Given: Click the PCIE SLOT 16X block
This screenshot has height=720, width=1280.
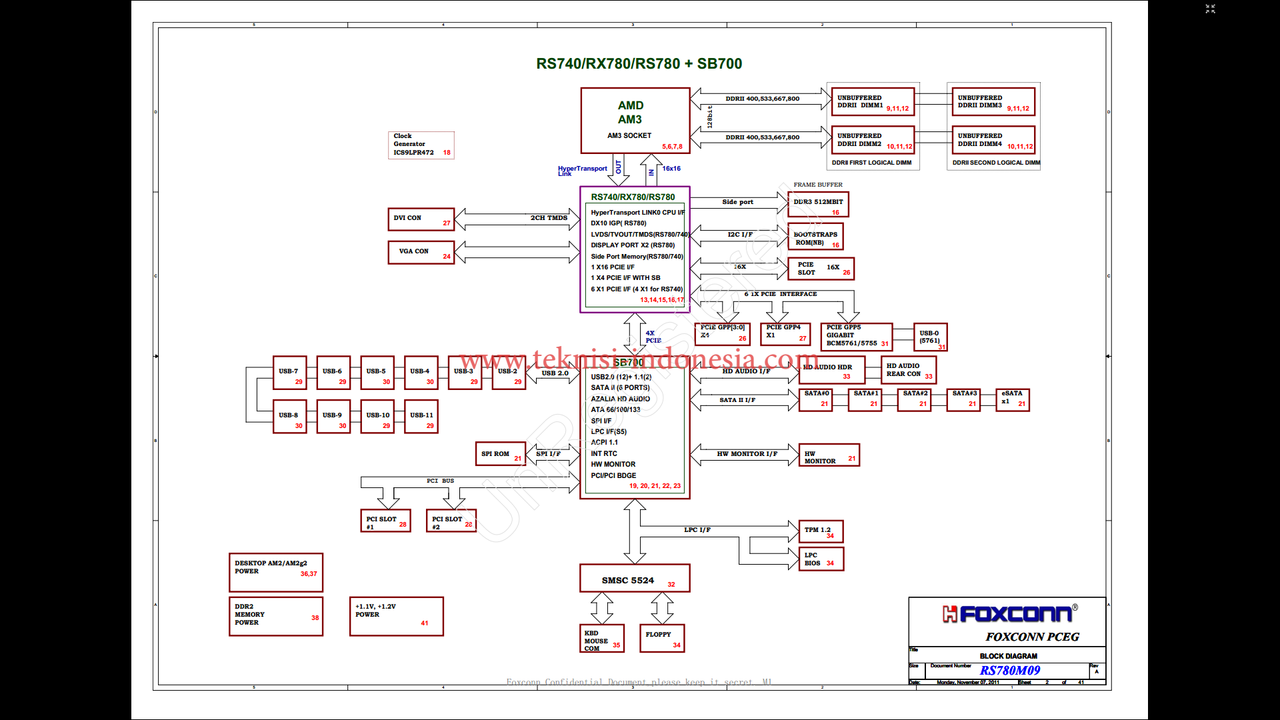Looking at the screenshot, I should coord(821,268).
